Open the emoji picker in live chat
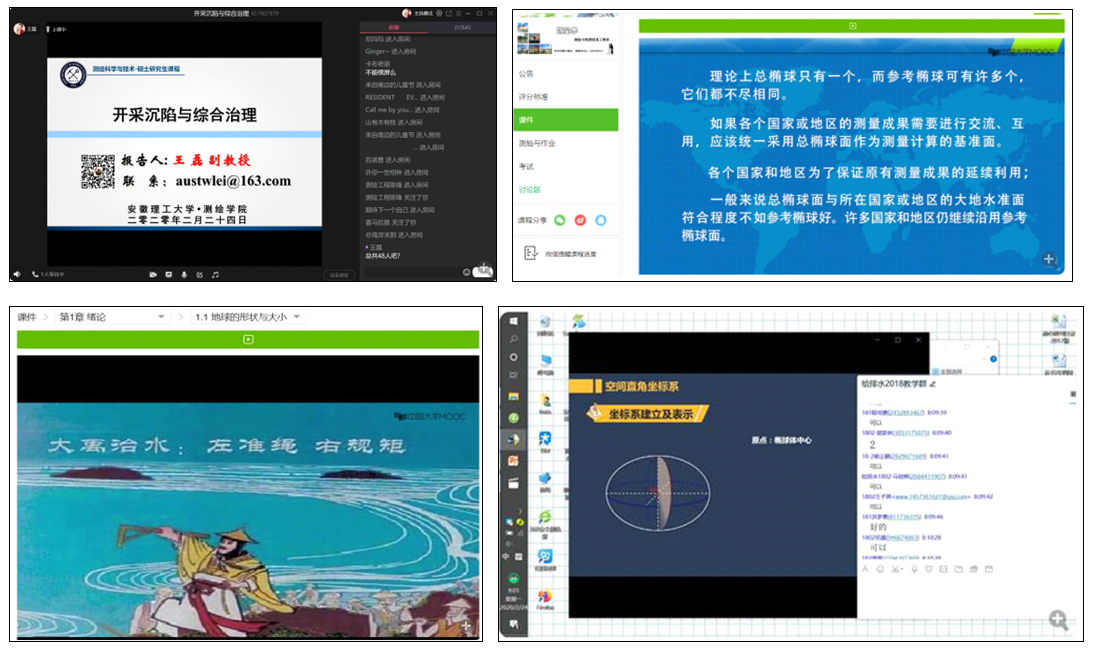The image size is (1098, 651). pos(467,272)
